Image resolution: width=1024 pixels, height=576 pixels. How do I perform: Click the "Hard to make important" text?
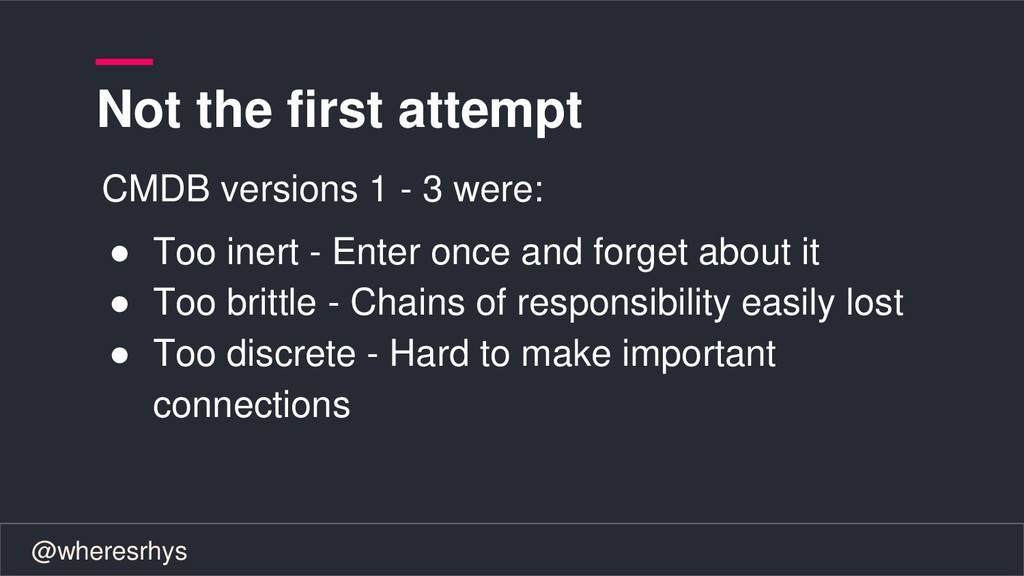(583, 355)
